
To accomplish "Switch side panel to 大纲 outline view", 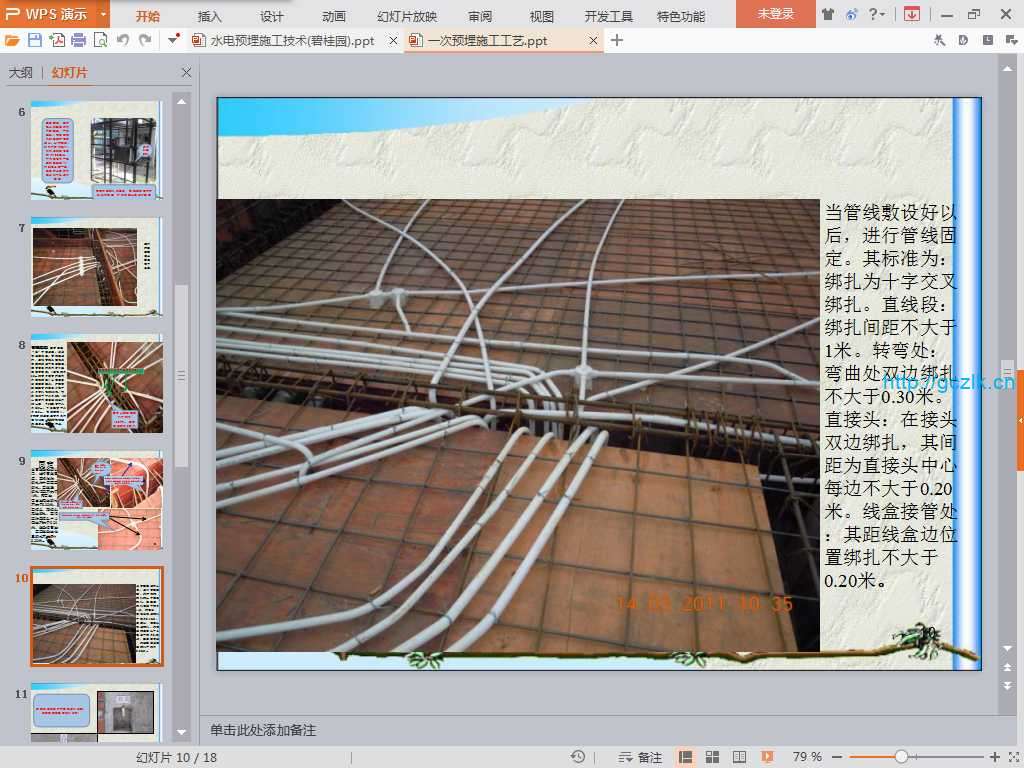I will tap(20, 73).
